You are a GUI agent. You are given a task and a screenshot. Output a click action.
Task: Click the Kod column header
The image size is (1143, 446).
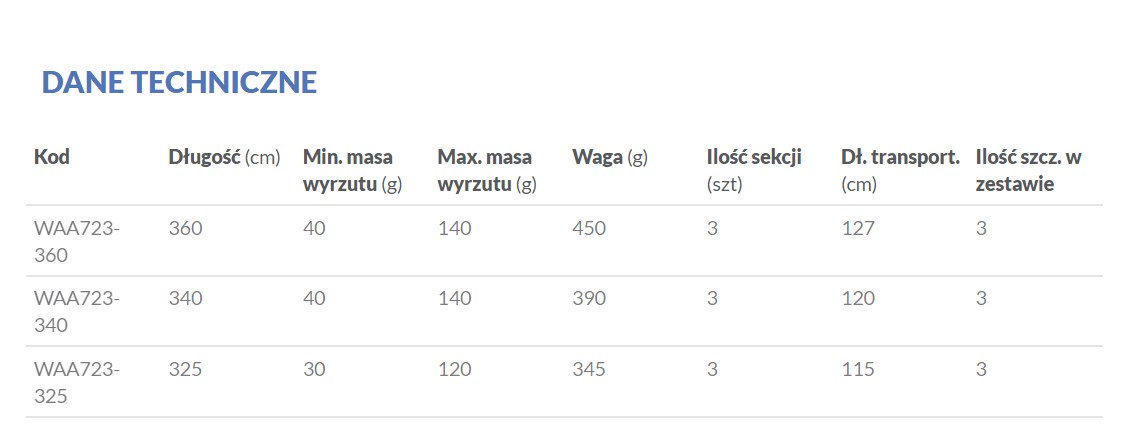pyautogui.click(x=52, y=157)
